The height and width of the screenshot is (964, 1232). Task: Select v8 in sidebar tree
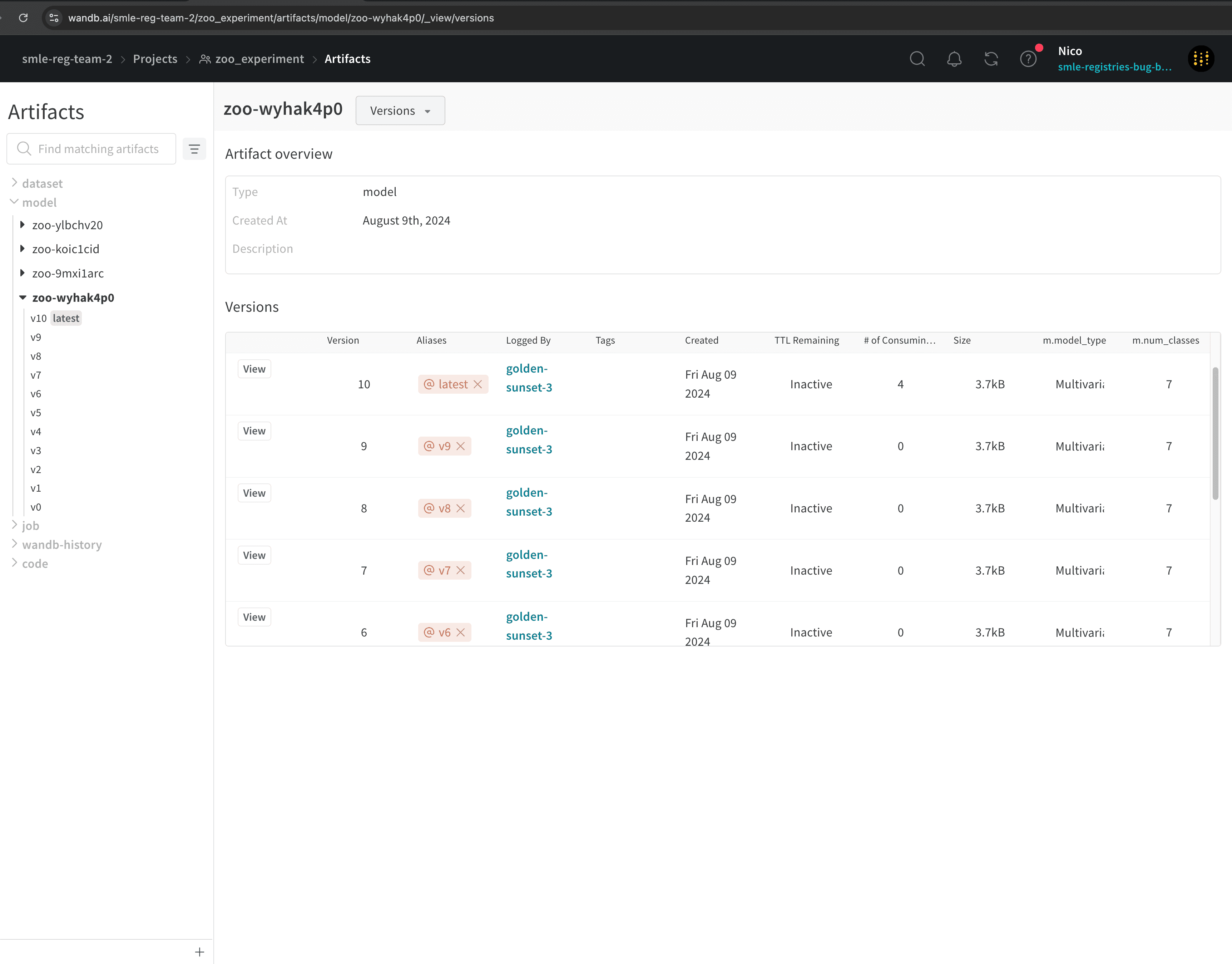[x=36, y=356]
